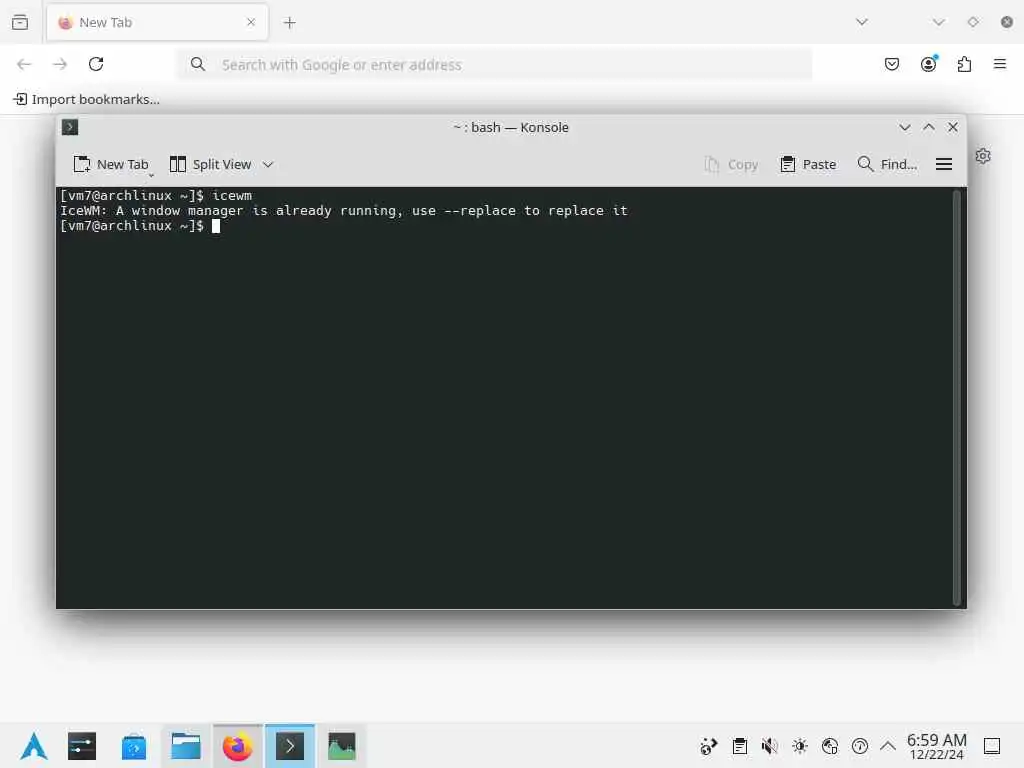The height and width of the screenshot is (768, 1024).
Task: Click Import bookmarks link
Action: coord(86,99)
